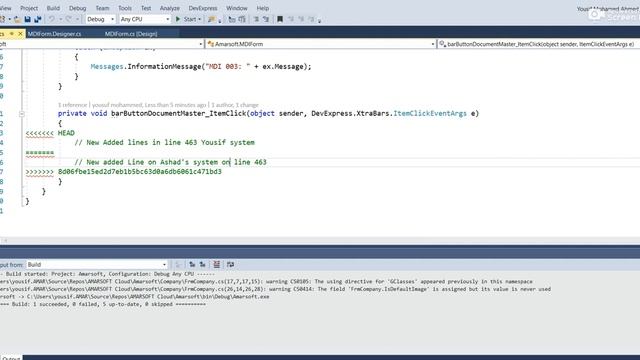The width and height of the screenshot is (640, 360).
Task: Click the Redo arrow icon
Action: coord(69,19)
